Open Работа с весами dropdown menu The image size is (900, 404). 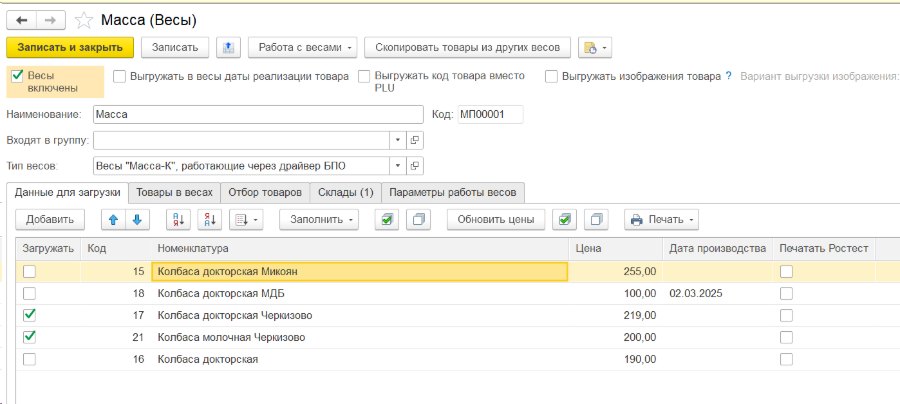tap(303, 48)
